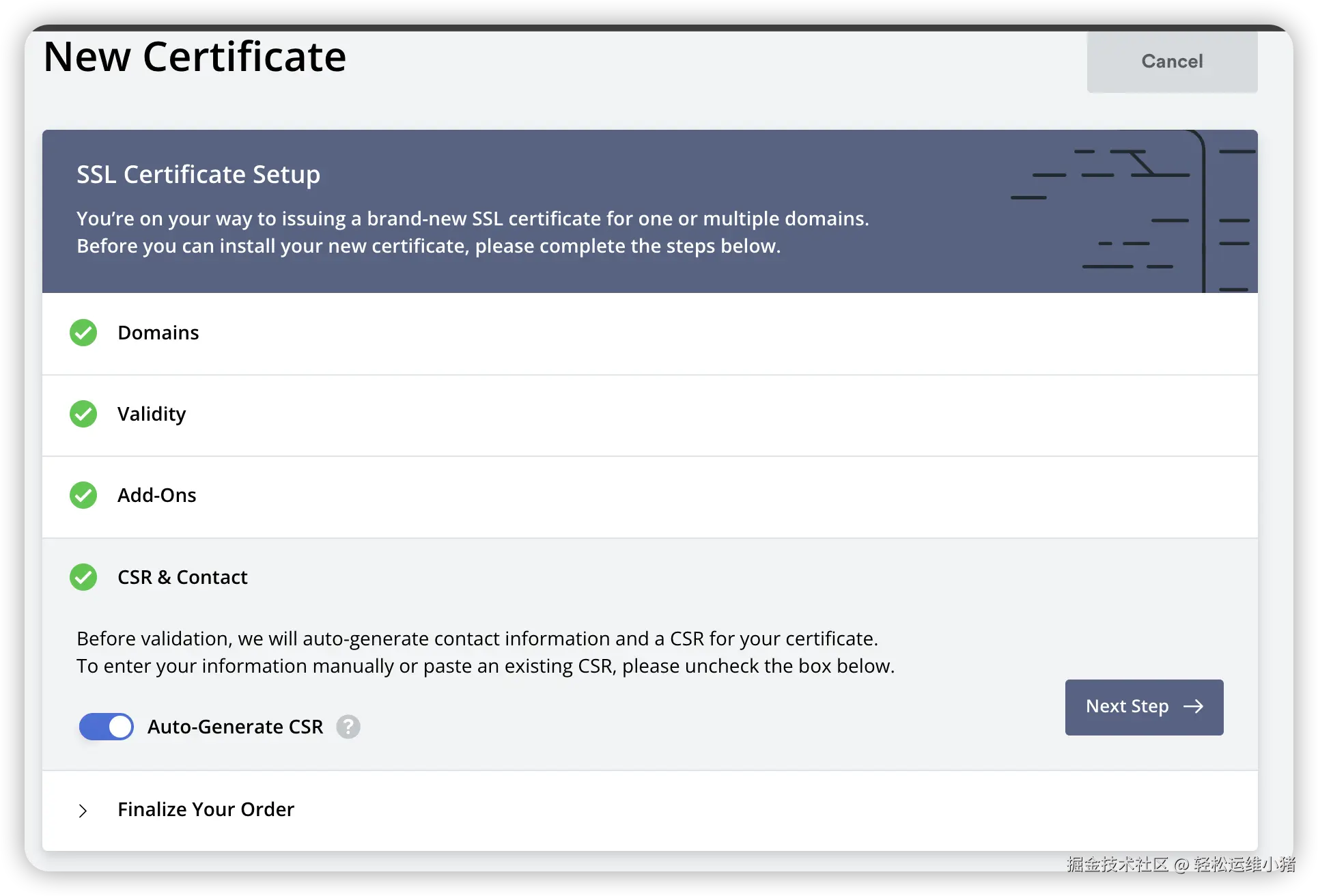Cancel the new certificate setup
Image resolution: width=1318 pixels, height=896 pixels.
(1172, 61)
